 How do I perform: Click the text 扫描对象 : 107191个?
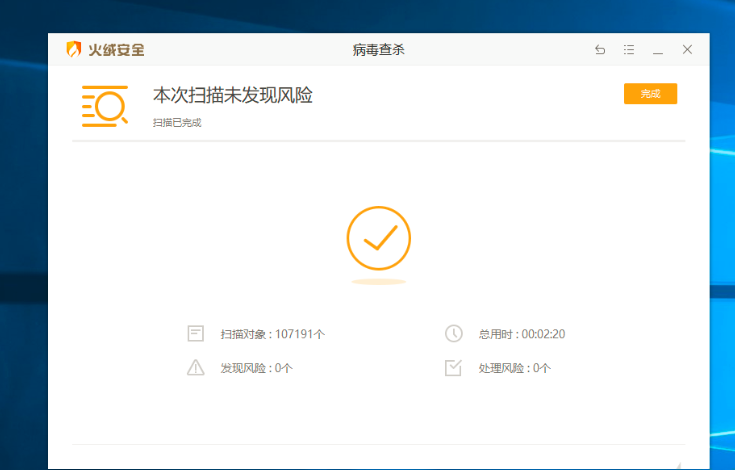(273, 334)
